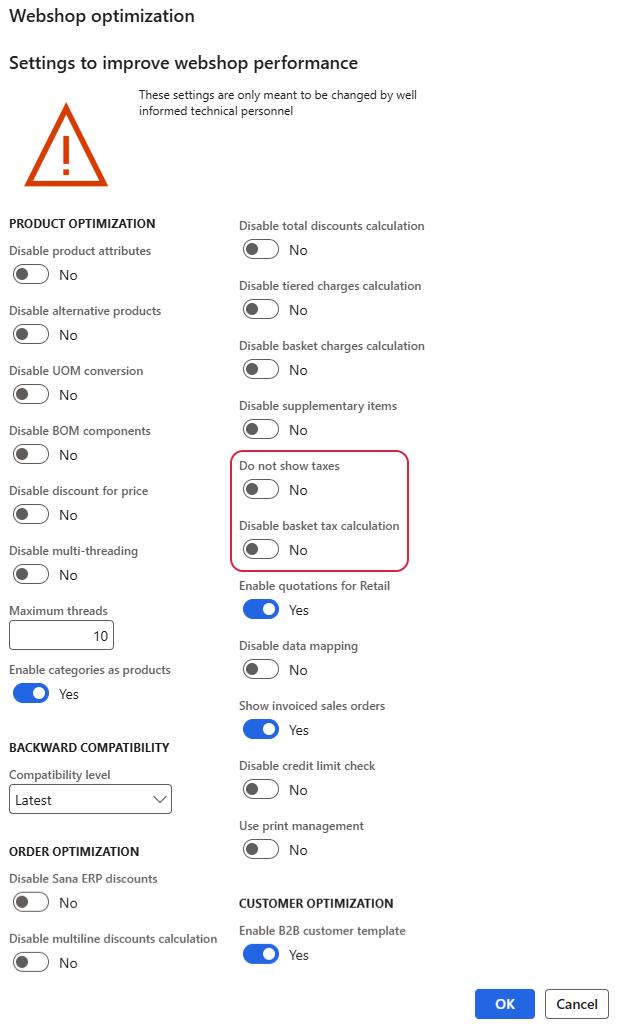Turn off Enable quotations for Retail
Screen dimensions: 617x1024
tap(261, 609)
